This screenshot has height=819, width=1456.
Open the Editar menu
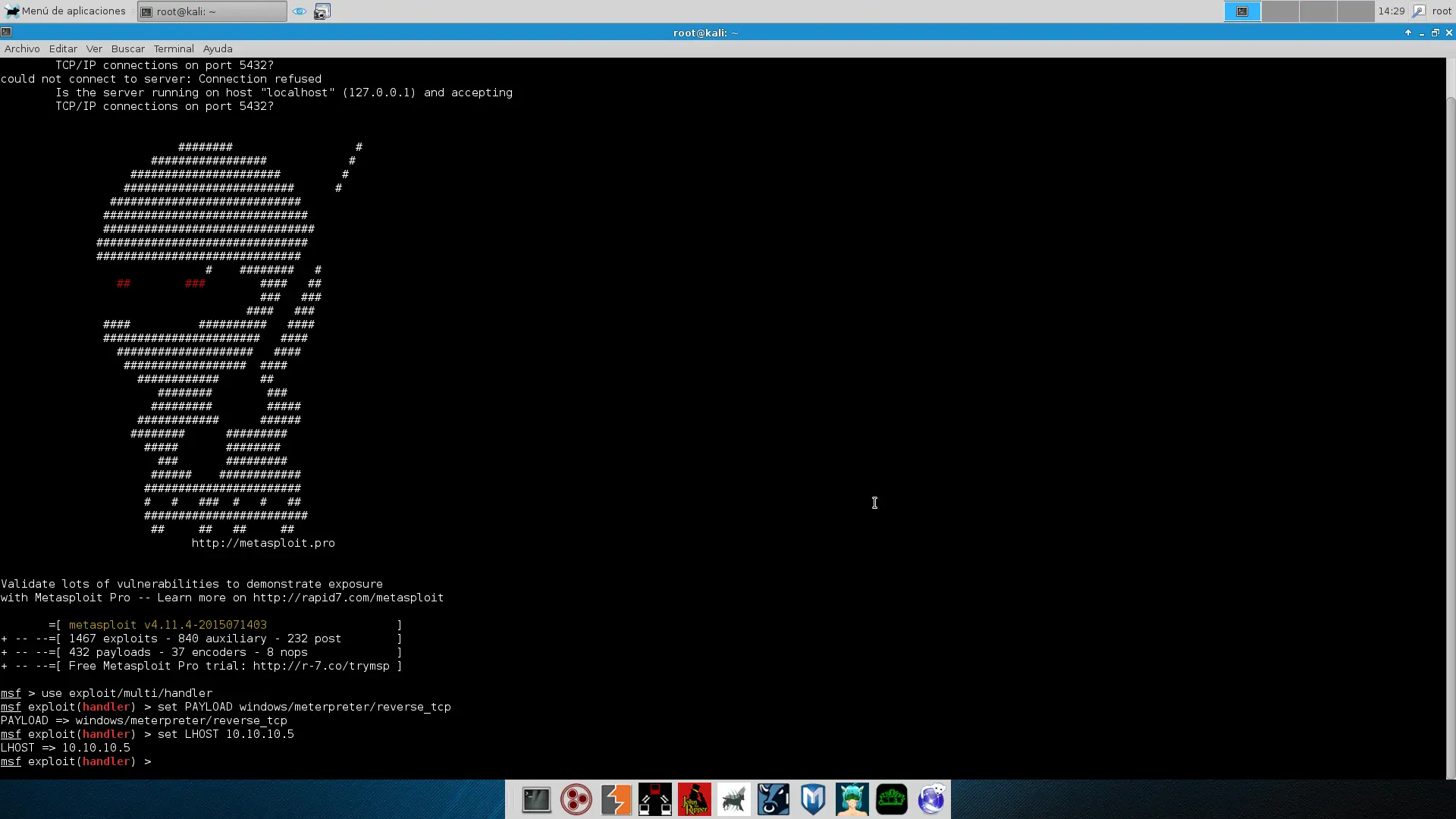[x=63, y=49]
